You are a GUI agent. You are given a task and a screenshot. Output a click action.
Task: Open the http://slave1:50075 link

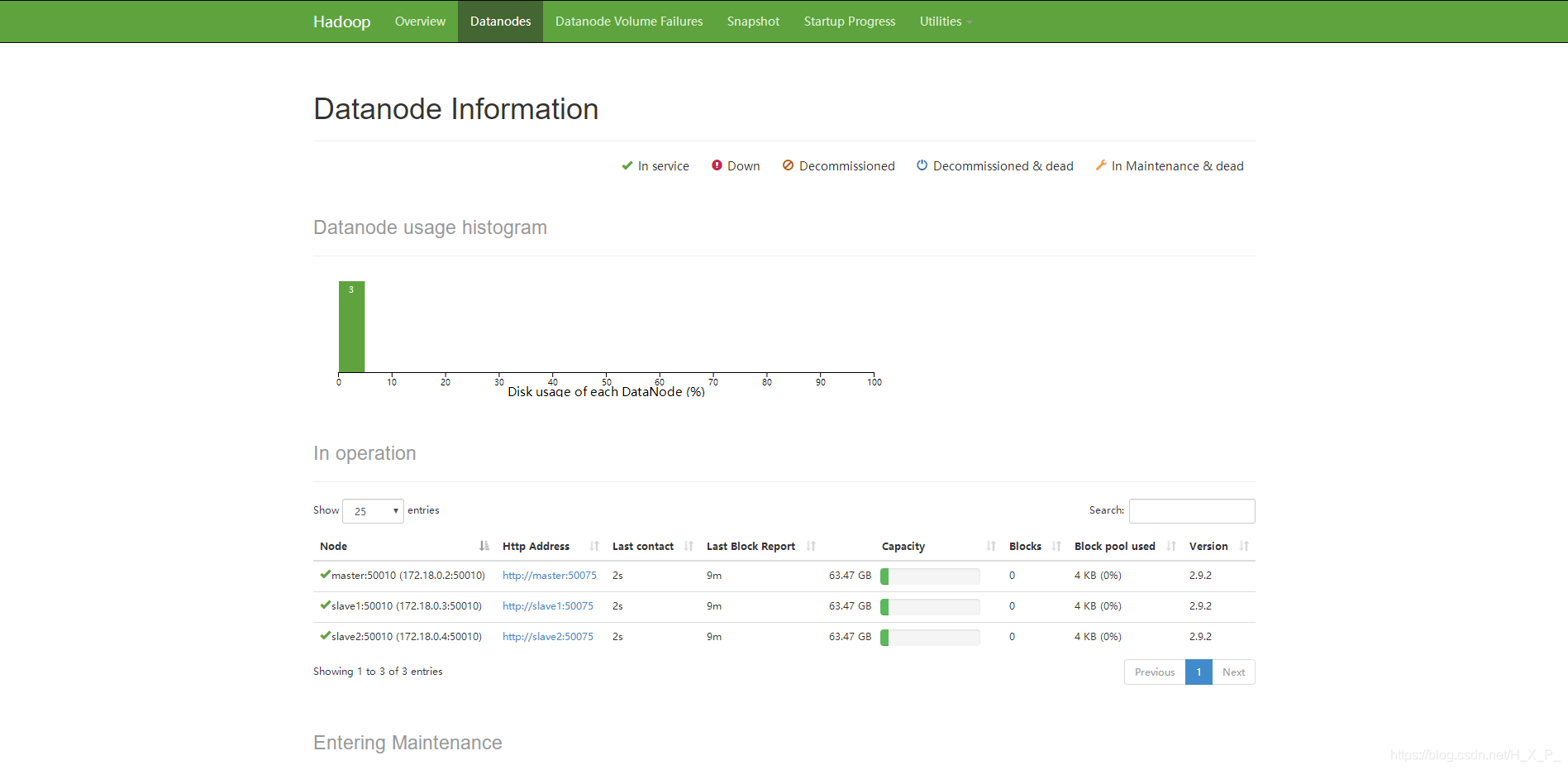tap(548, 606)
